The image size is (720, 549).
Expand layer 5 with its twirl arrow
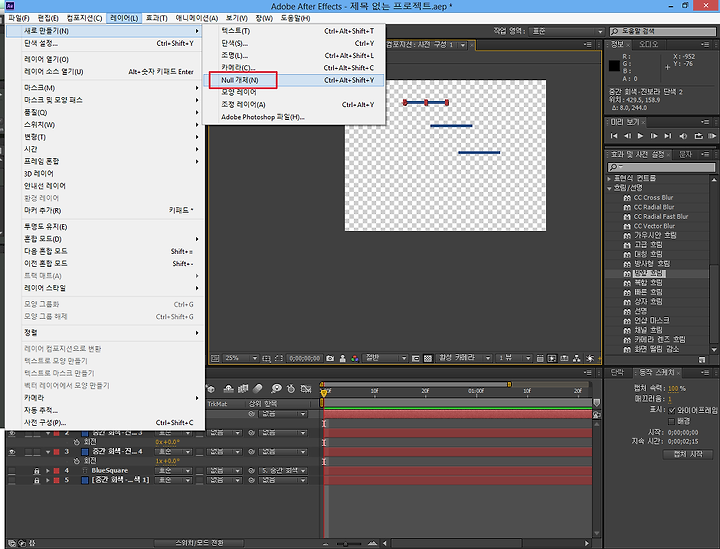coord(48,480)
